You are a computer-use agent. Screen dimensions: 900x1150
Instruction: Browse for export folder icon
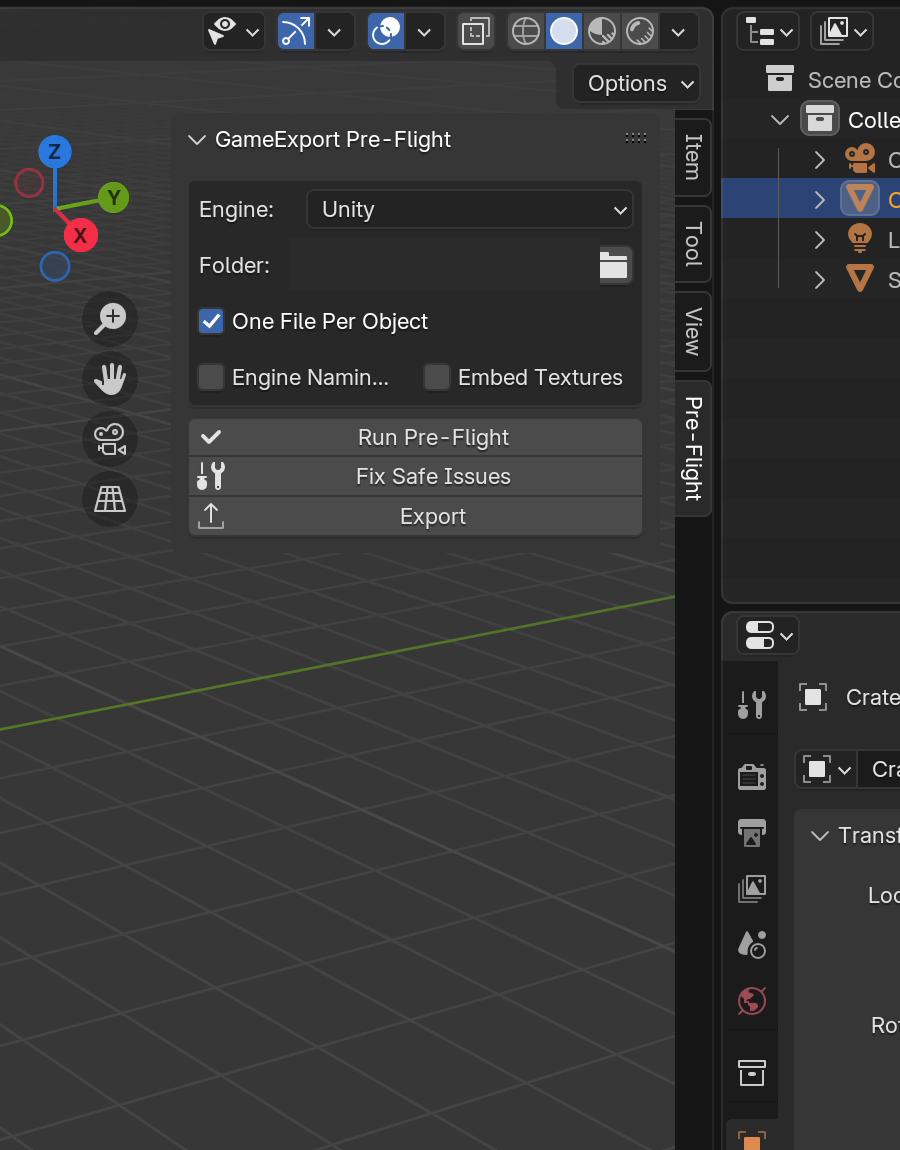[614, 265]
